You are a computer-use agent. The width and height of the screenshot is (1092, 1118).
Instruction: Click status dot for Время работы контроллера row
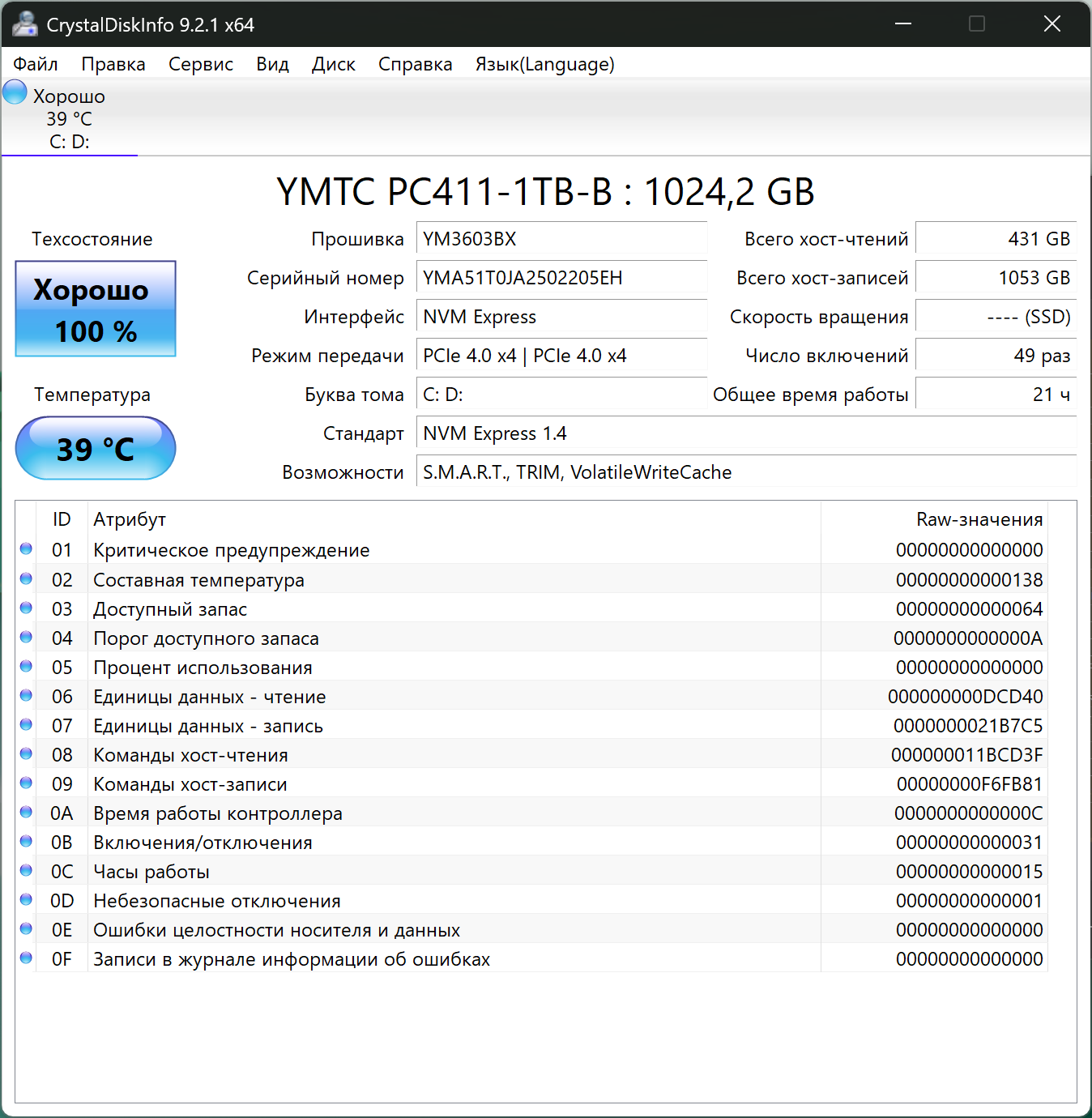26,813
